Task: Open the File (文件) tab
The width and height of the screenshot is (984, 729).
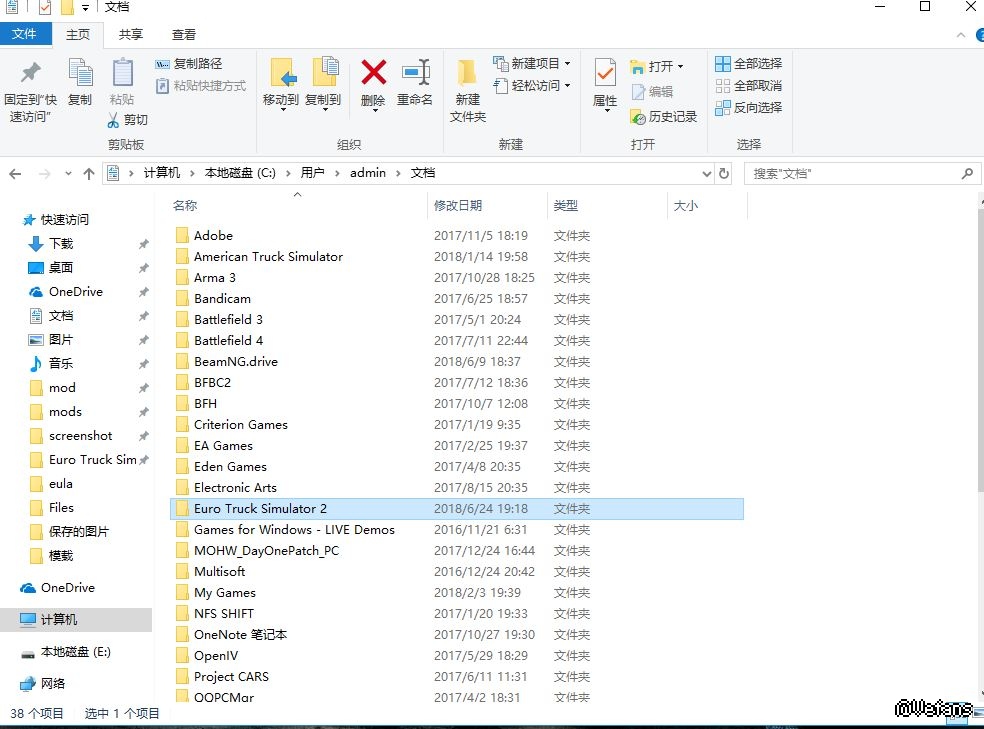Action: tap(24, 34)
